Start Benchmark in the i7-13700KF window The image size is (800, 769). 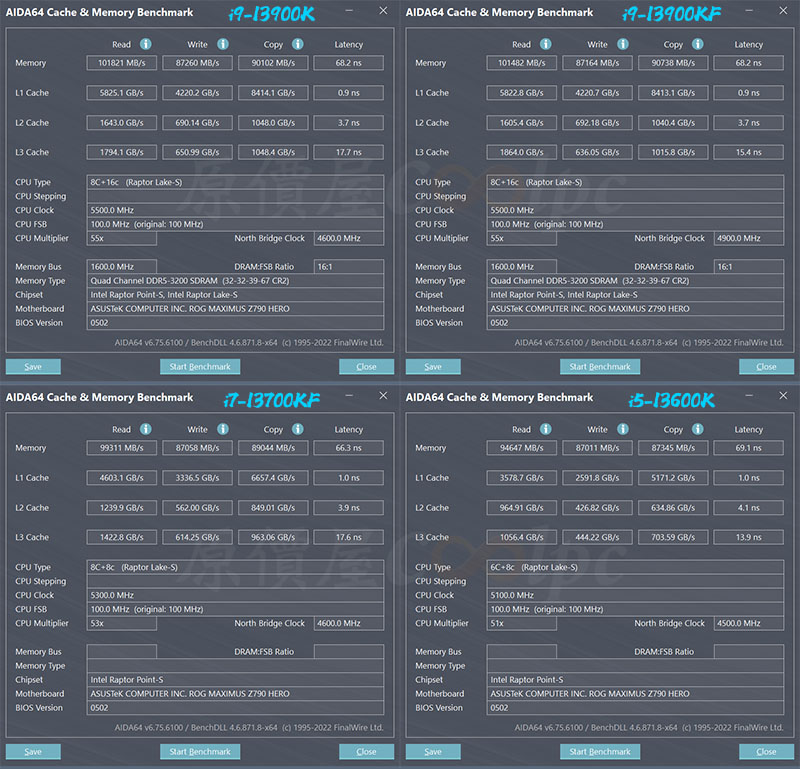[200, 752]
